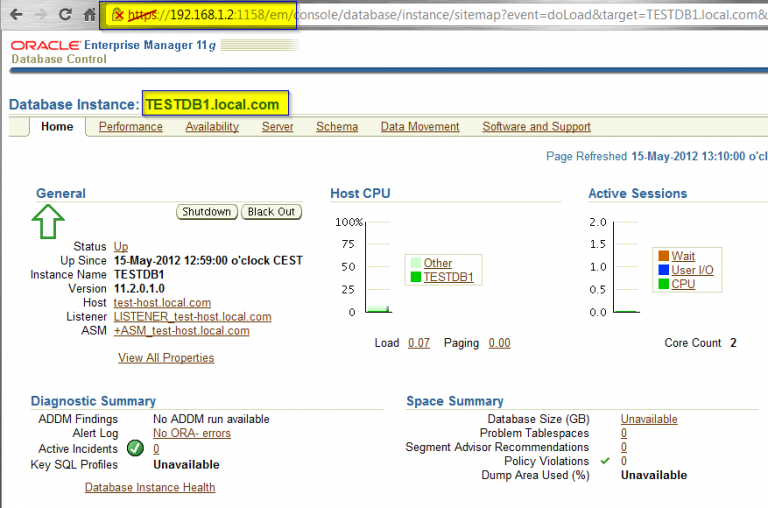The width and height of the screenshot is (768, 508).
Task: Open host link test-host.local.com
Action: click(163, 303)
